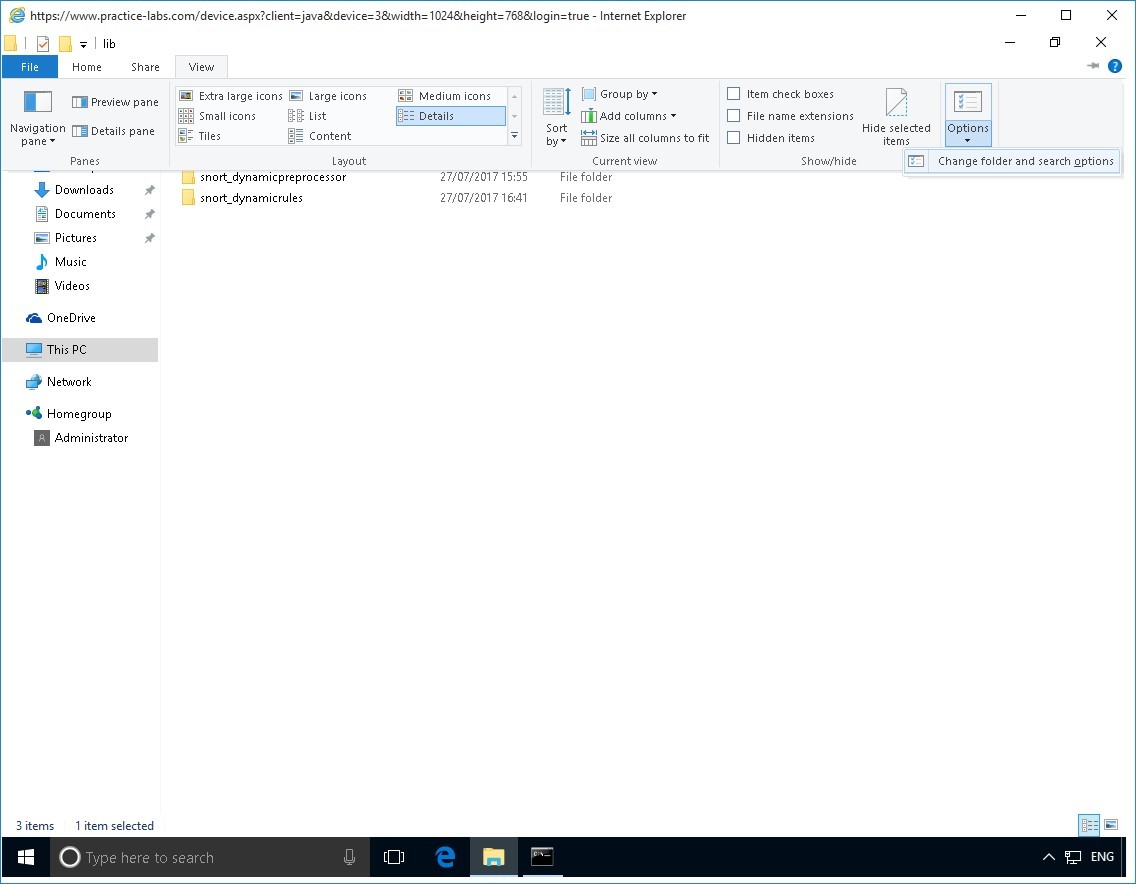
Task: Switch to the Home ribbon tab
Action: [87, 67]
